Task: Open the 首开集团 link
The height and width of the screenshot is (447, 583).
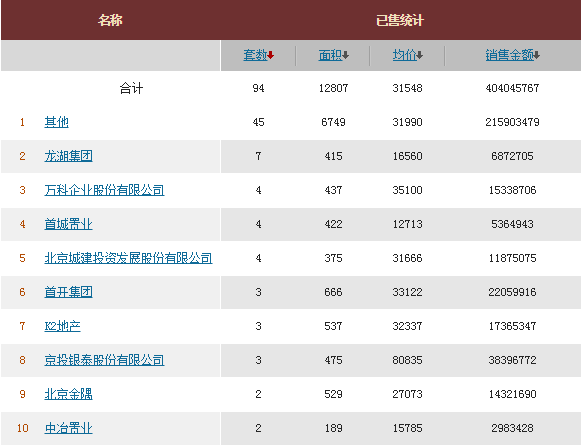Action: pos(68,292)
